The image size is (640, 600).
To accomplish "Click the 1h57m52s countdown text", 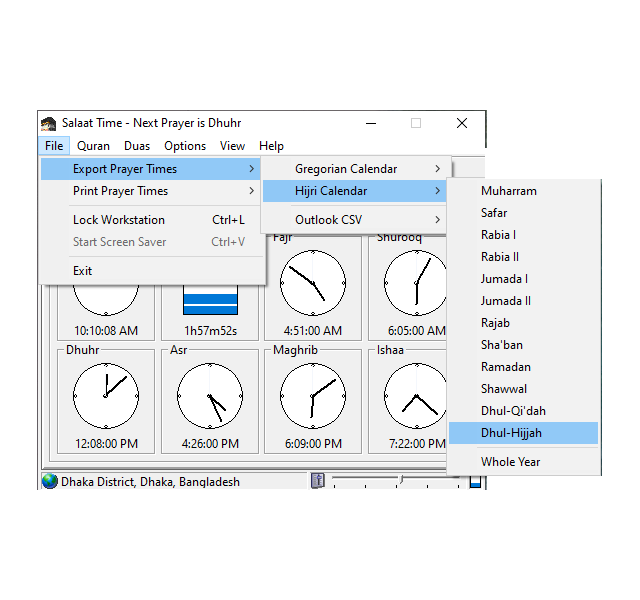I will (x=210, y=331).
